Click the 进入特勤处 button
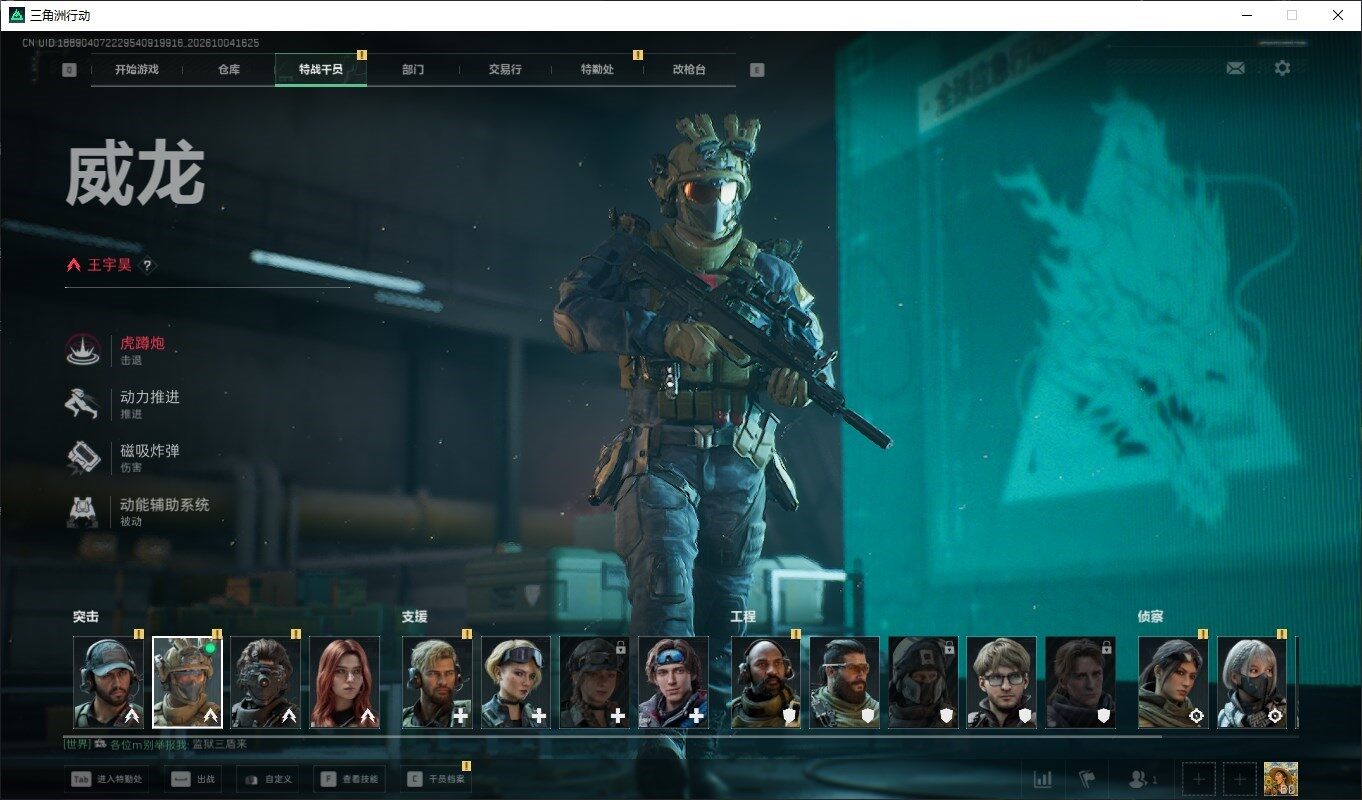Image resolution: width=1362 pixels, height=800 pixels. pos(107,779)
